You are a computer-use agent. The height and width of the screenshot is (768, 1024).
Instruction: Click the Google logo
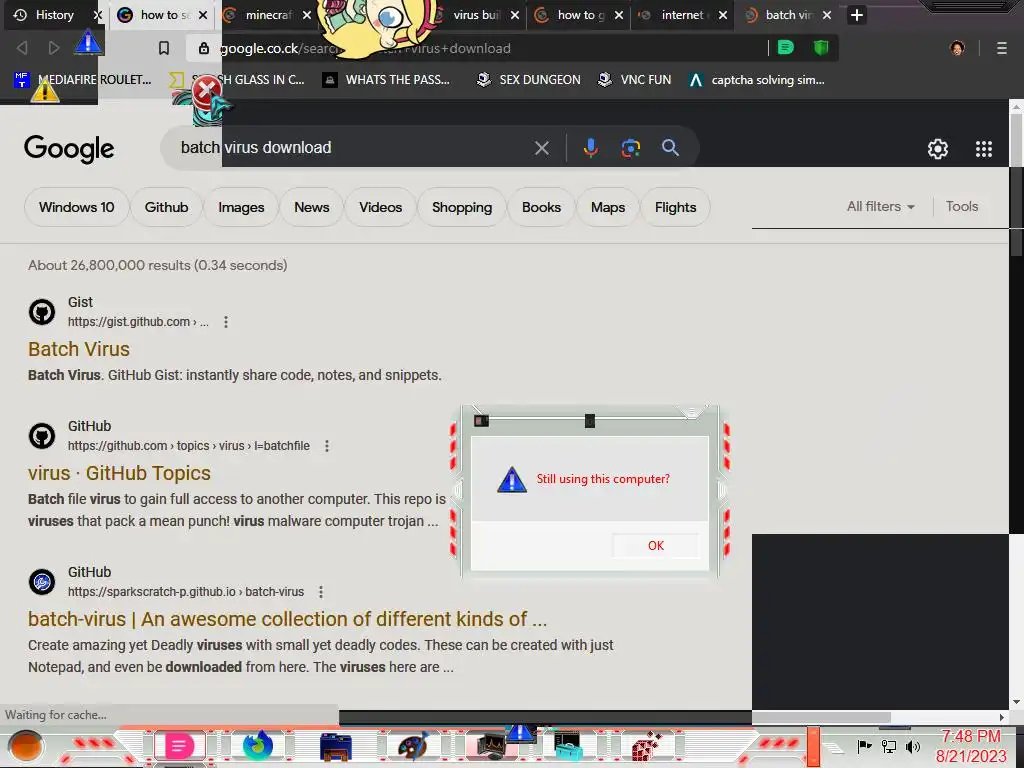click(69, 149)
